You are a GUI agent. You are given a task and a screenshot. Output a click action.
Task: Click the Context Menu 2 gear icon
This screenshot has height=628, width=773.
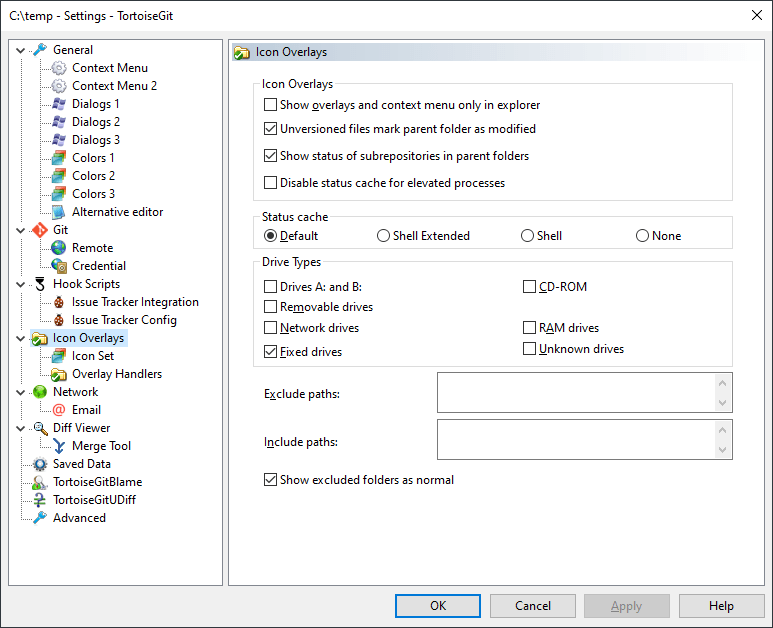[59, 86]
